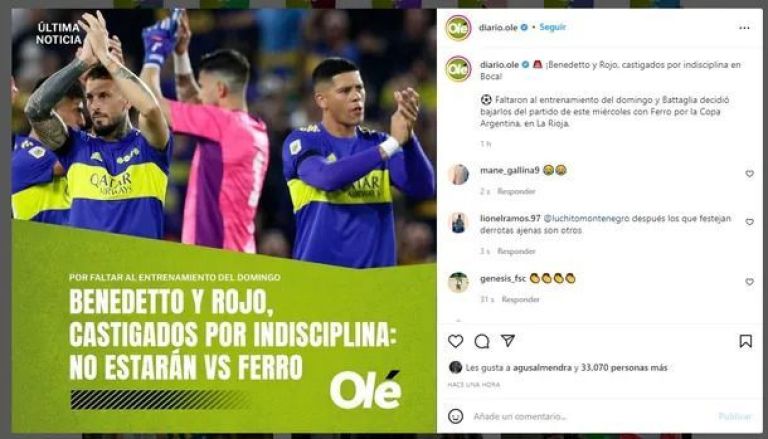
Task: Open list of 33.070 personas más
Action: (624, 367)
